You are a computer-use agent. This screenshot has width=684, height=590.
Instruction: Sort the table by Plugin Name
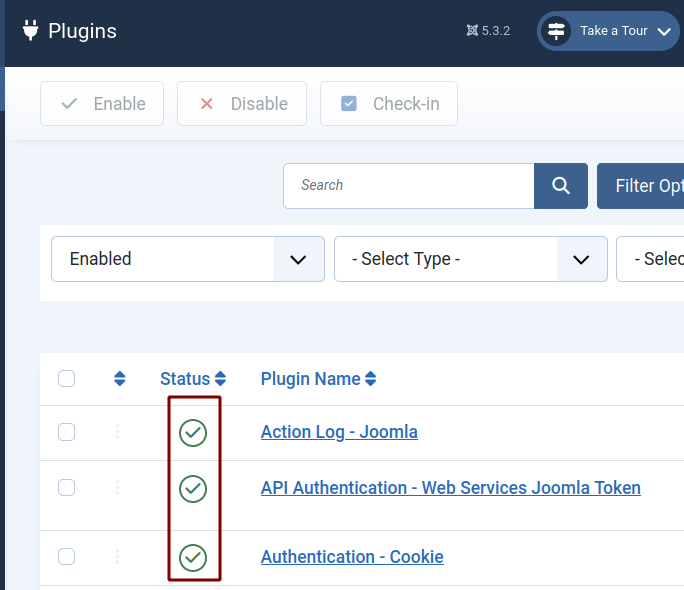318,379
